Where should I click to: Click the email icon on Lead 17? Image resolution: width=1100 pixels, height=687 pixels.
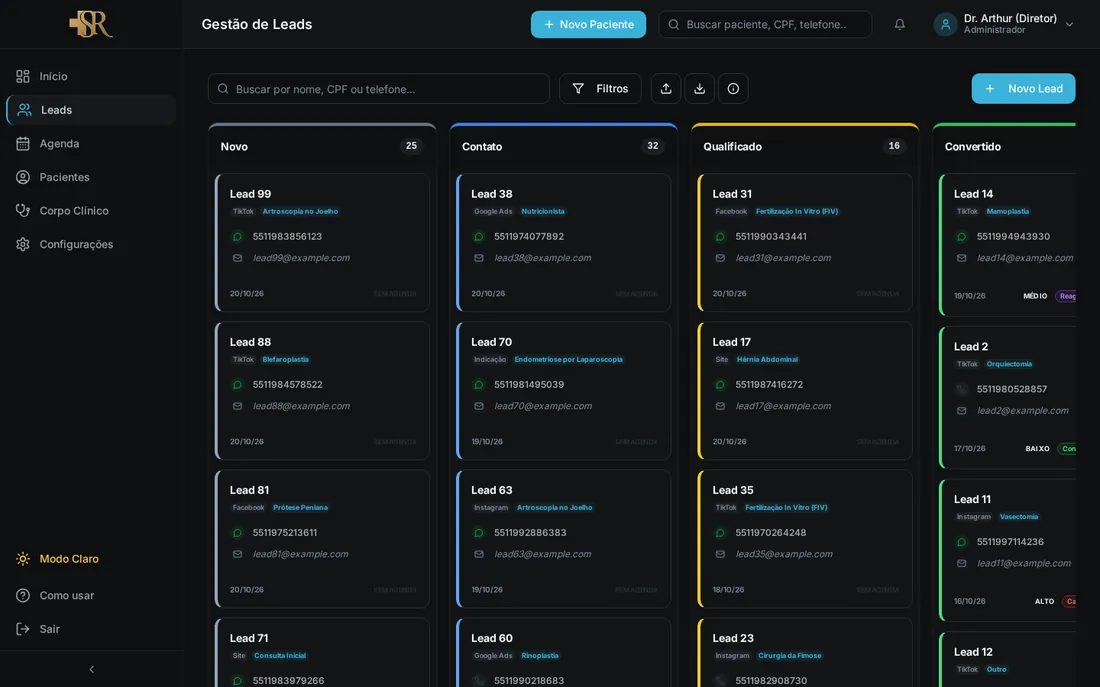(720, 406)
